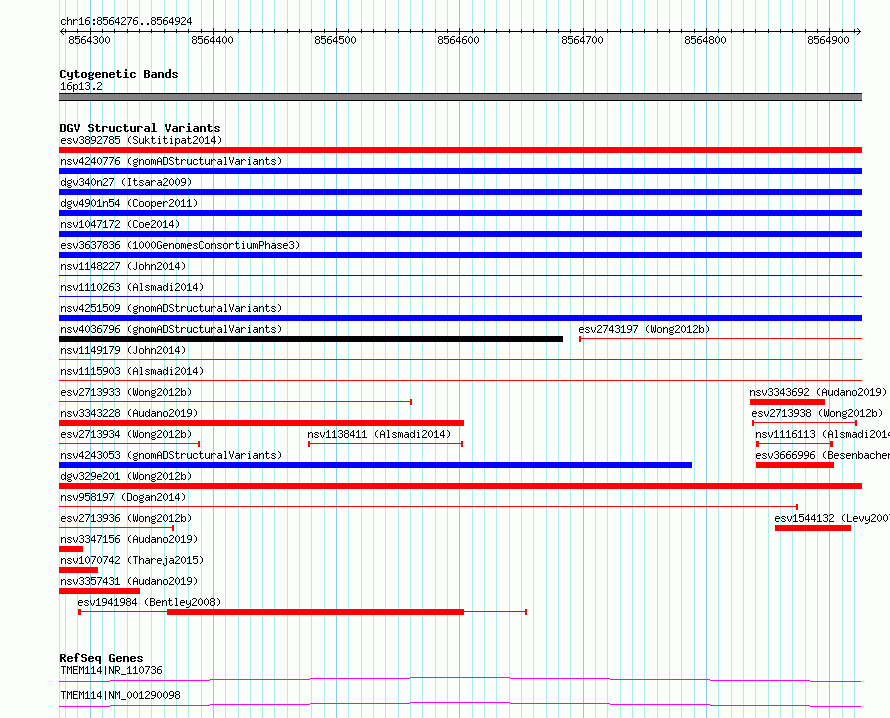The width and height of the screenshot is (890, 718).
Task: Click the DGV Structural Variants track heading
Action: click(x=140, y=128)
